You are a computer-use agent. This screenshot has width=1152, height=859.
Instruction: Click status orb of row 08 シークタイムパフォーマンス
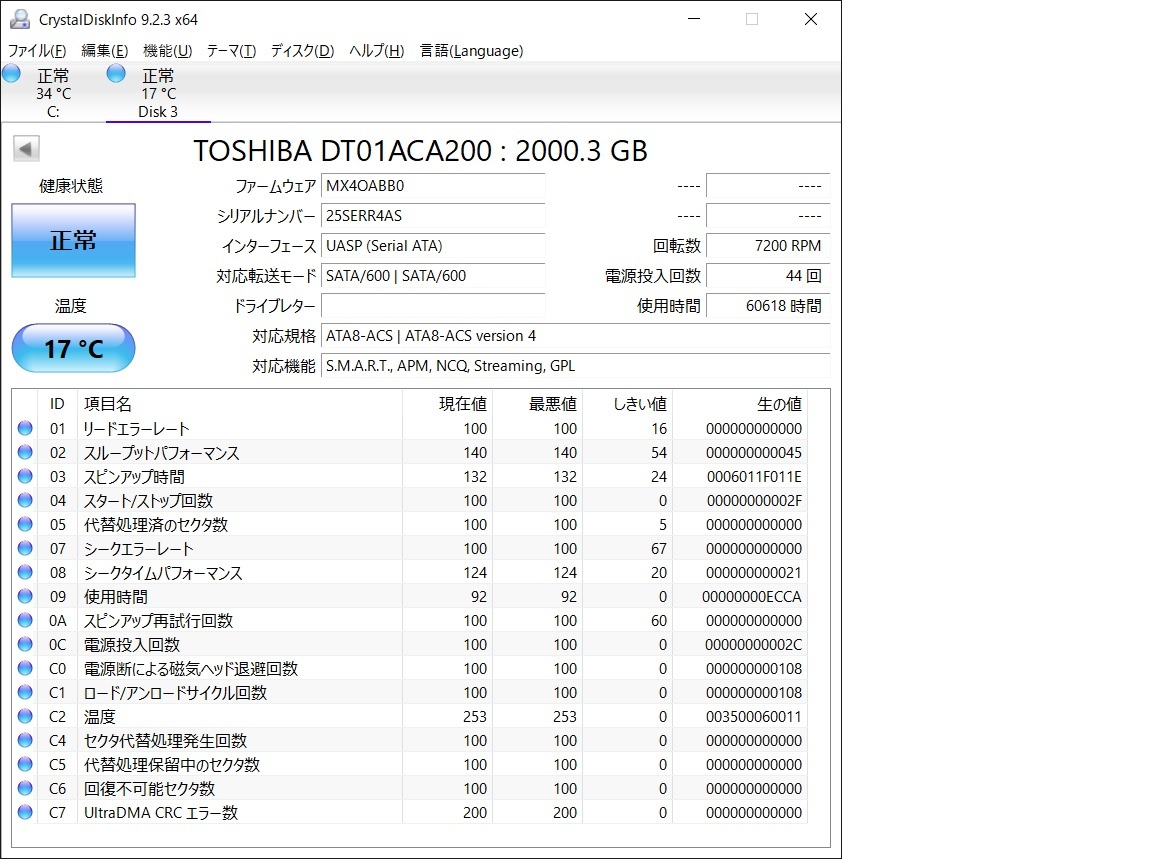pyautogui.click(x=25, y=572)
